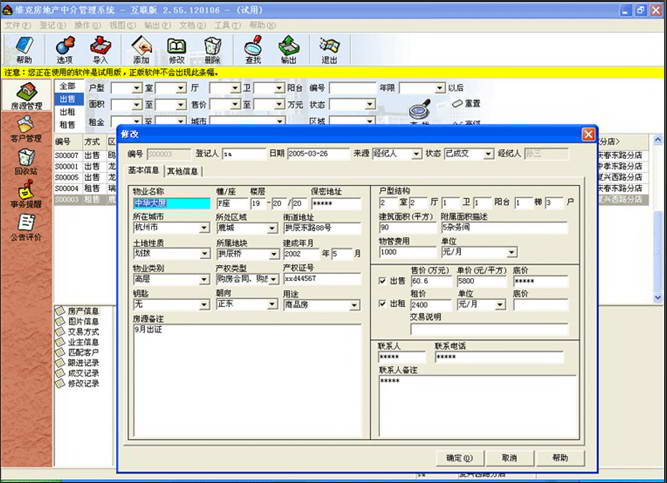Open 房源管理 house icon in sidebar

[x=26, y=96]
